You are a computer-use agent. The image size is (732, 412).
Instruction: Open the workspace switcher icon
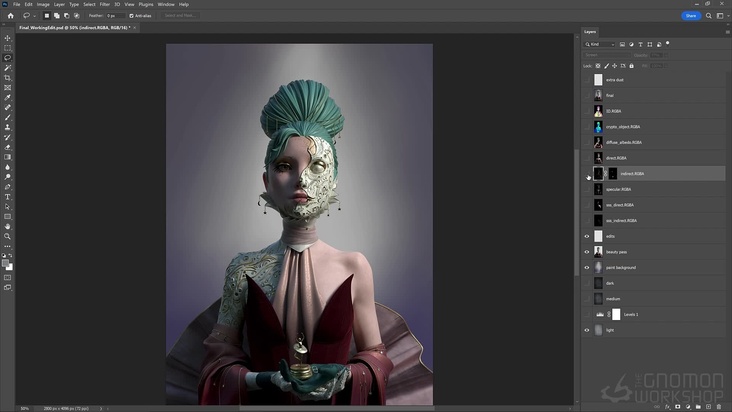720,15
